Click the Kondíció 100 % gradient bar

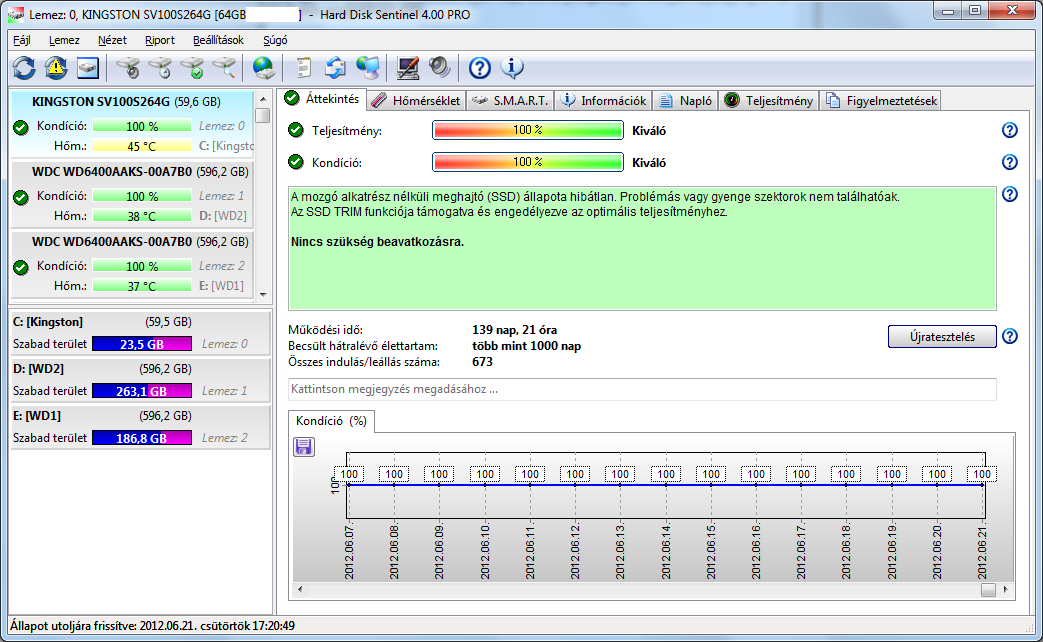coord(527,162)
